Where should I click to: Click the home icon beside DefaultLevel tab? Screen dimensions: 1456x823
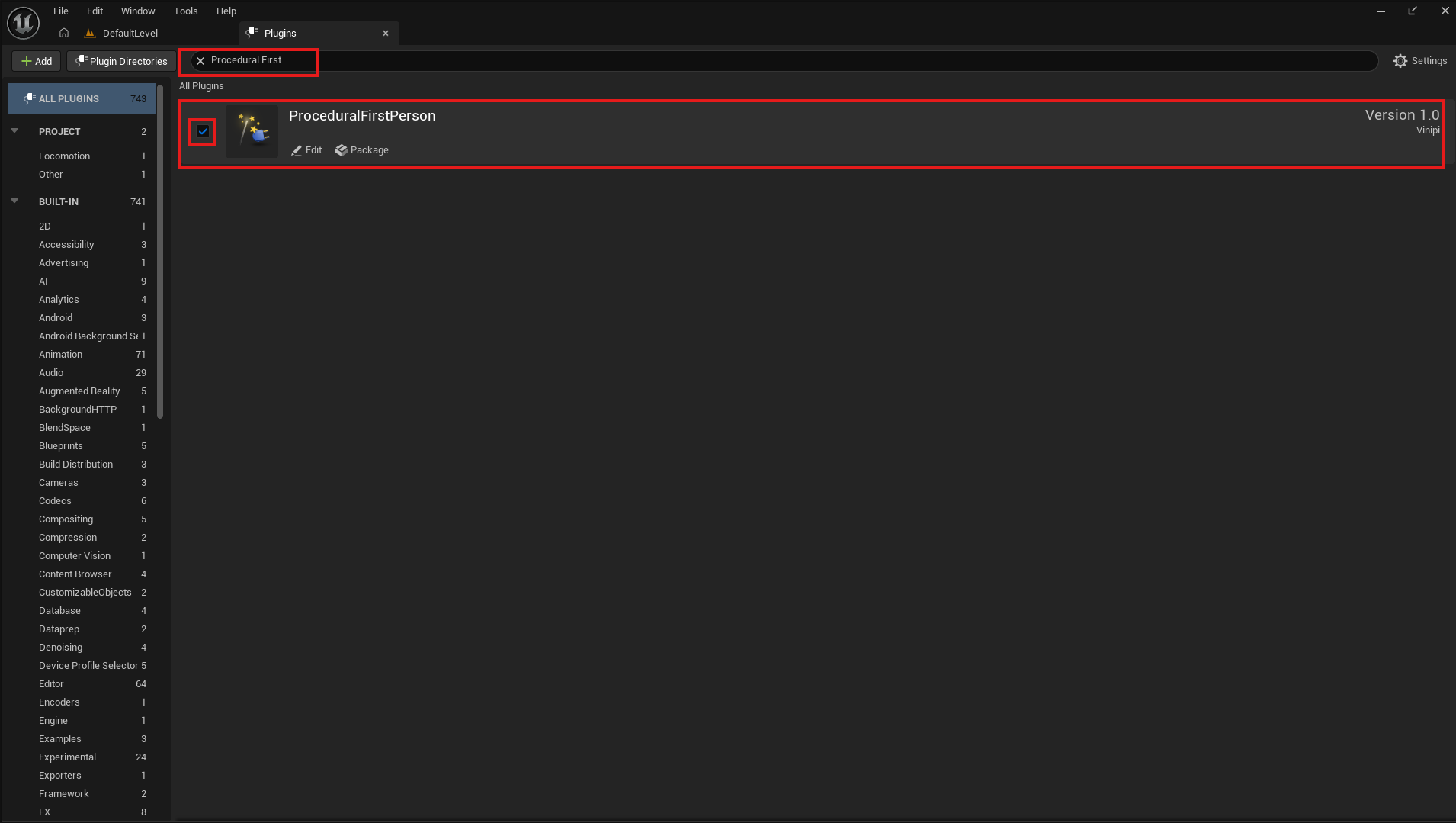(64, 33)
